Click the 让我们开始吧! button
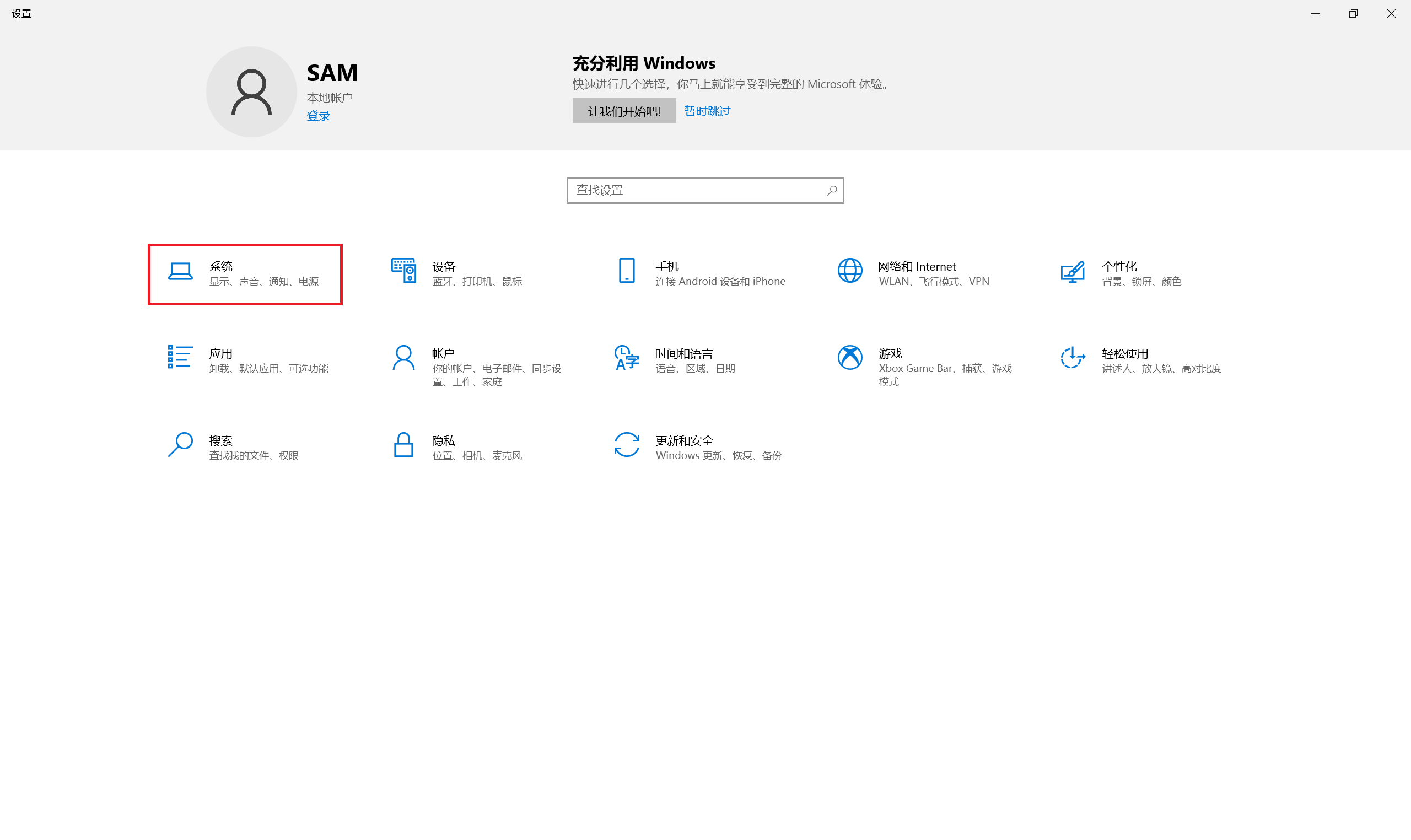 (624, 111)
